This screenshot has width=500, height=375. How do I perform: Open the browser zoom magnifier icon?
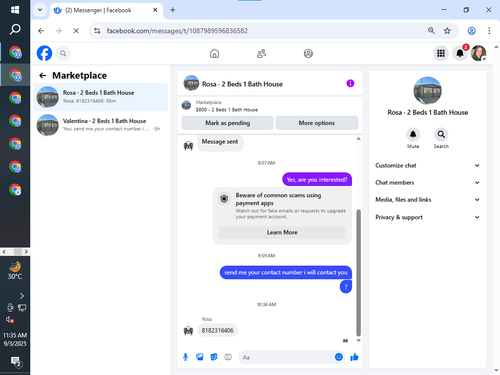[431, 31]
